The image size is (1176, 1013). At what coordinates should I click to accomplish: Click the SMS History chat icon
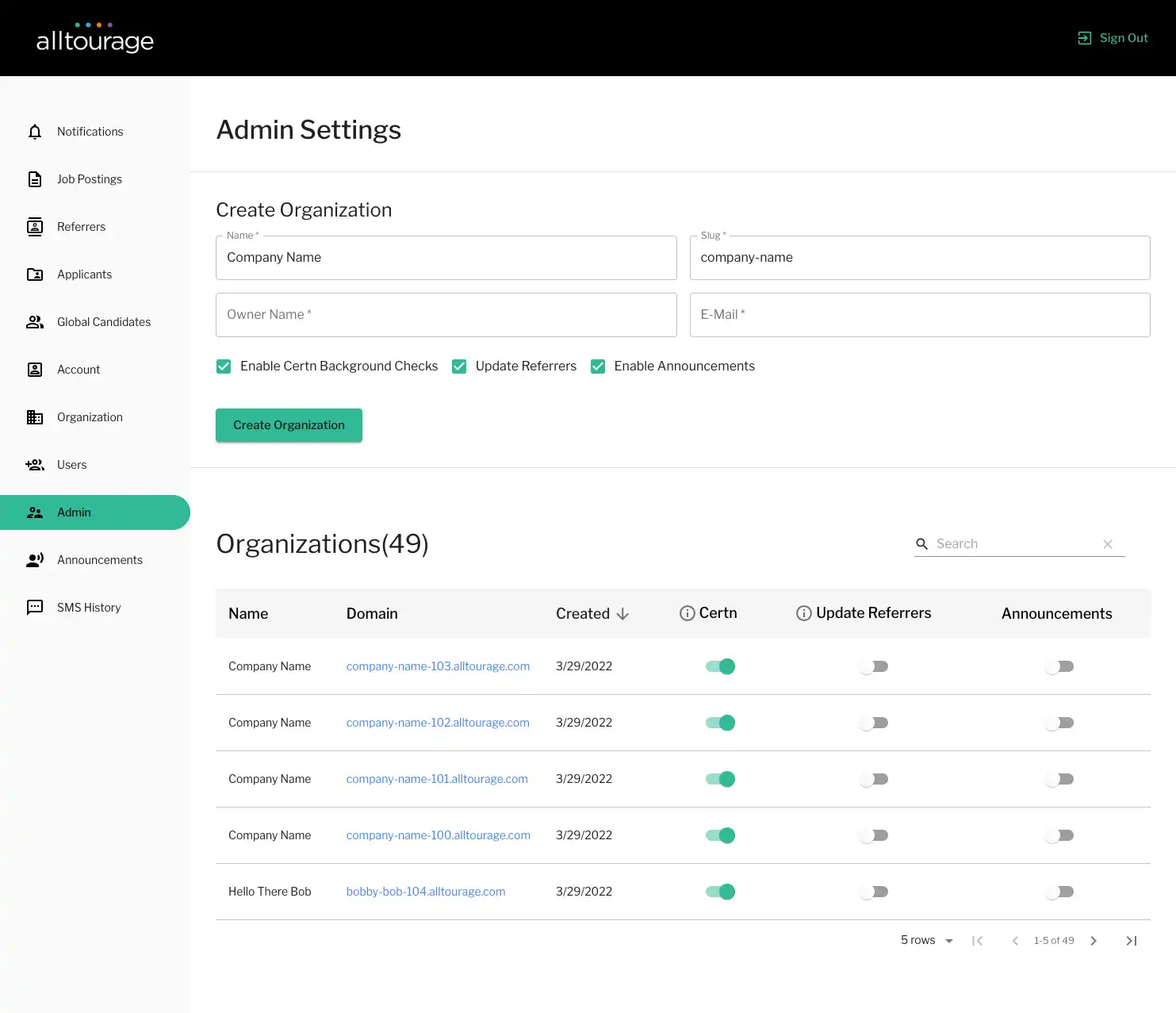[x=35, y=608]
